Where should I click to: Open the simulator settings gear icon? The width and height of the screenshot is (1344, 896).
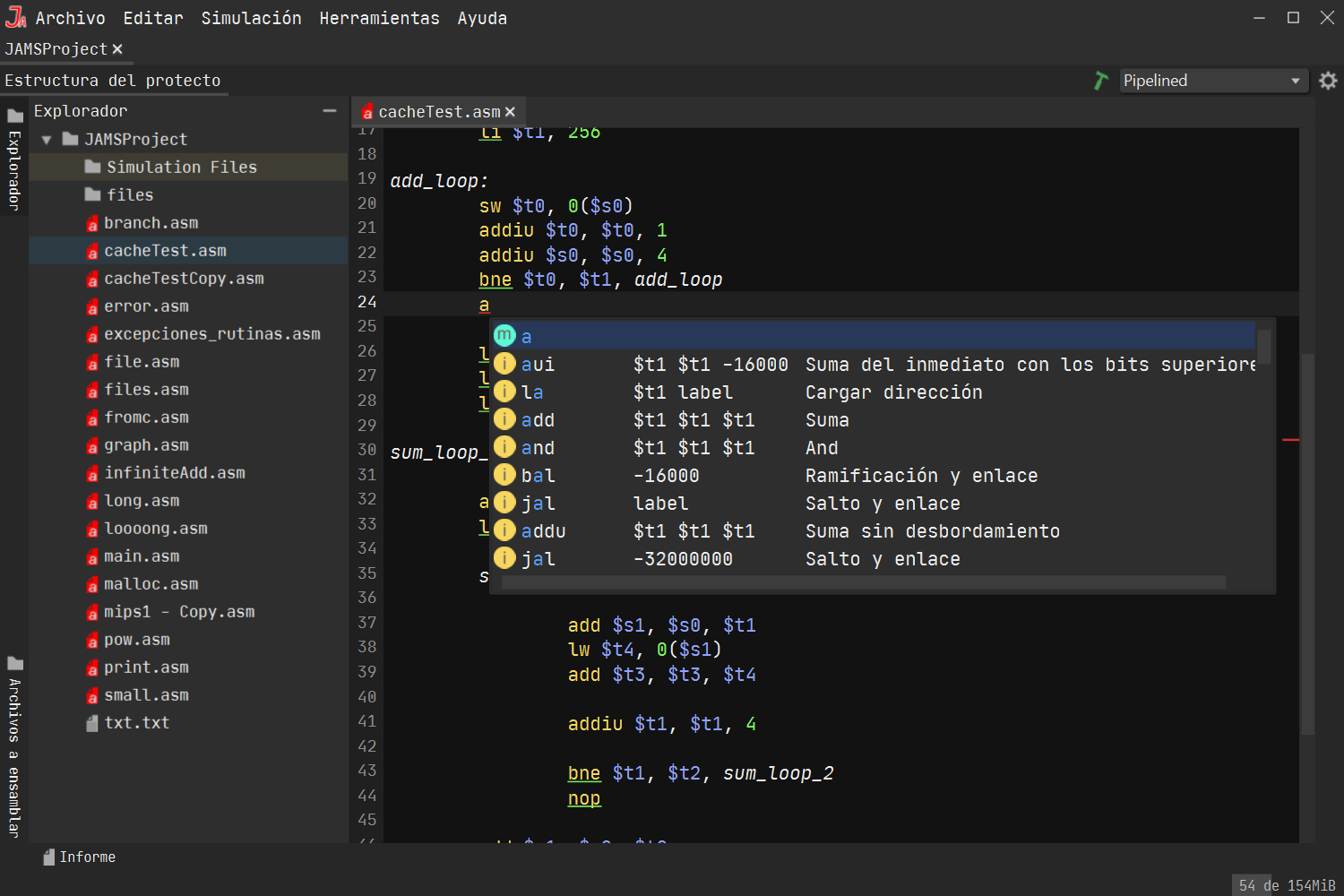coord(1328,80)
